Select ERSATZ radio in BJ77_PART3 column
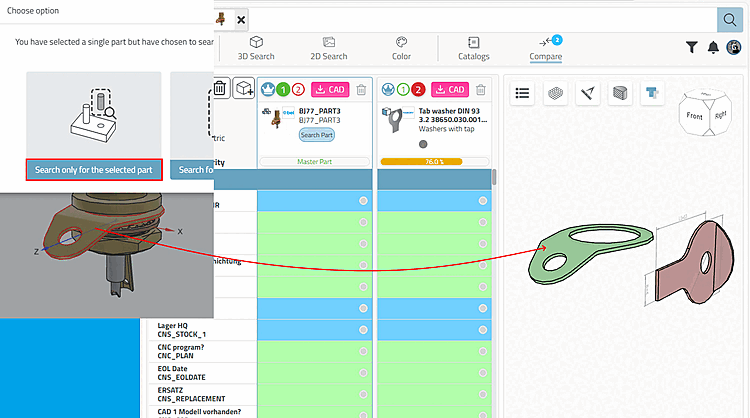Viewport: 750px width, 418px height. tap(363, 394)
